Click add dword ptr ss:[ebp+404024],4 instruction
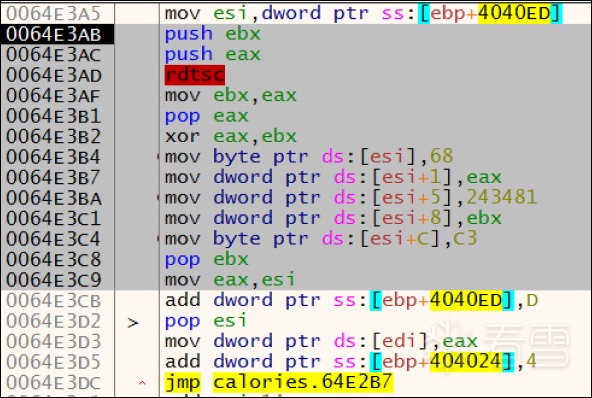This screenshot has width=592, height=398. pyautogui.click(x=351, y=361)
